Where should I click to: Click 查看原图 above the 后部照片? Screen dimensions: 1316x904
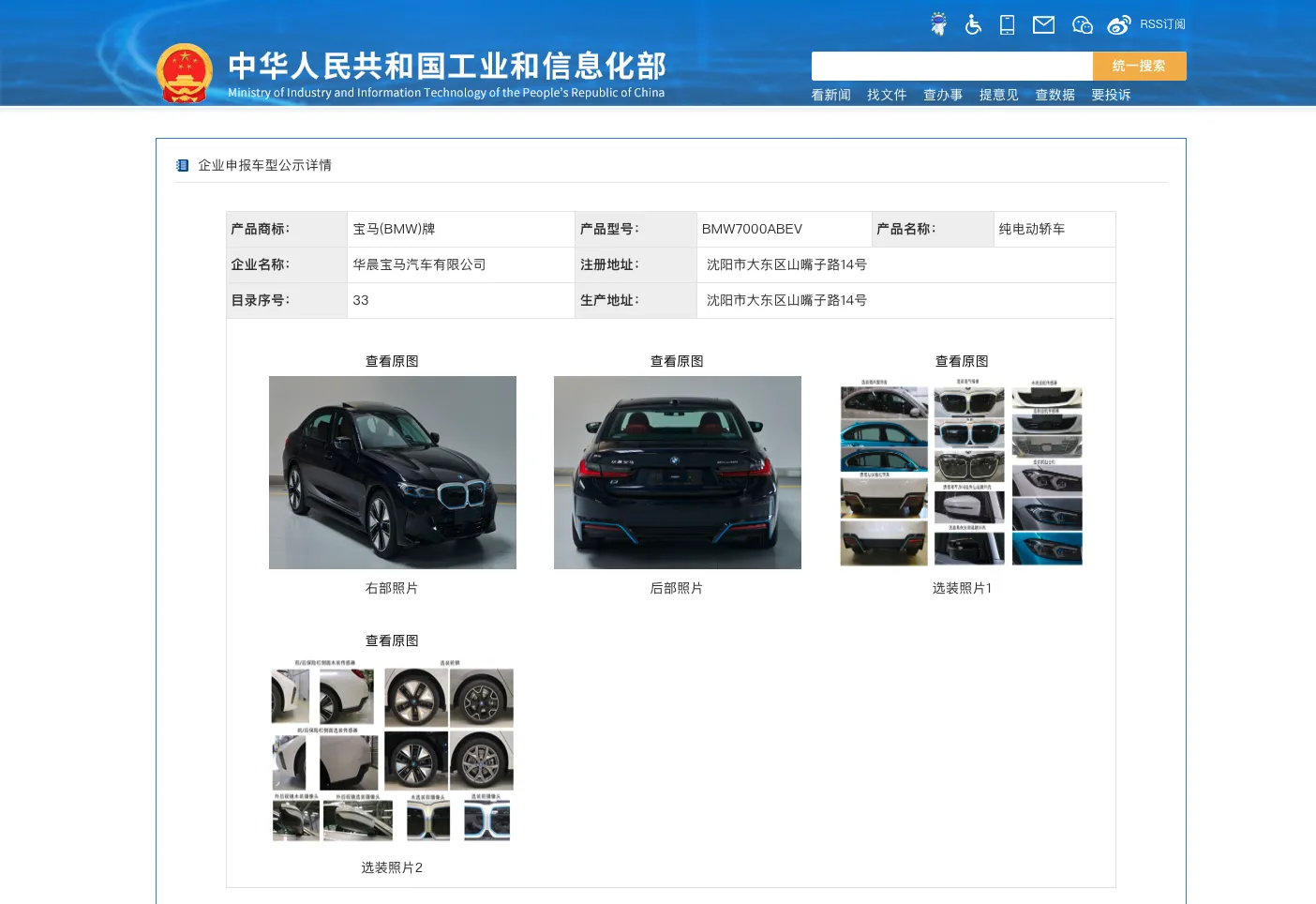click(x=677, y=361)
